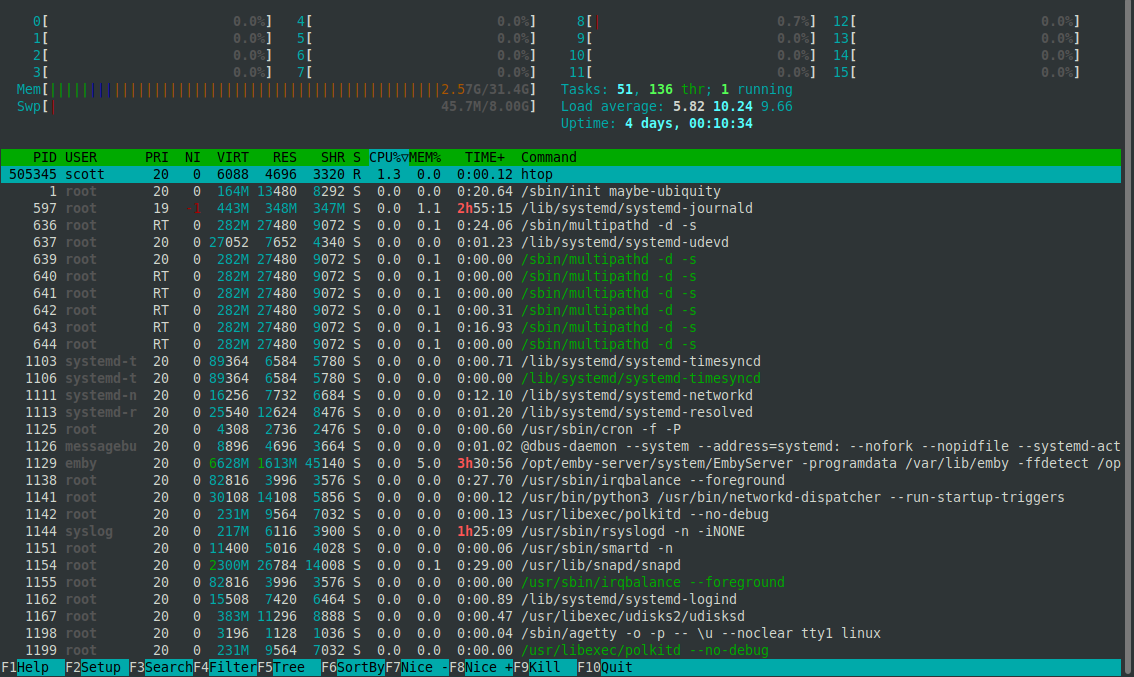Select the /sbin/init maybe-ubiquity process row

pos(560,191)
